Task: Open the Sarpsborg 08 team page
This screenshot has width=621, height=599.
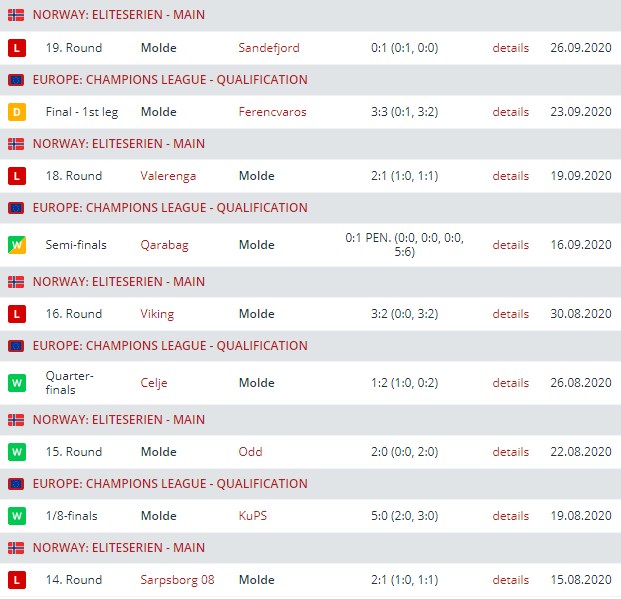Action: tap(177, 580)
